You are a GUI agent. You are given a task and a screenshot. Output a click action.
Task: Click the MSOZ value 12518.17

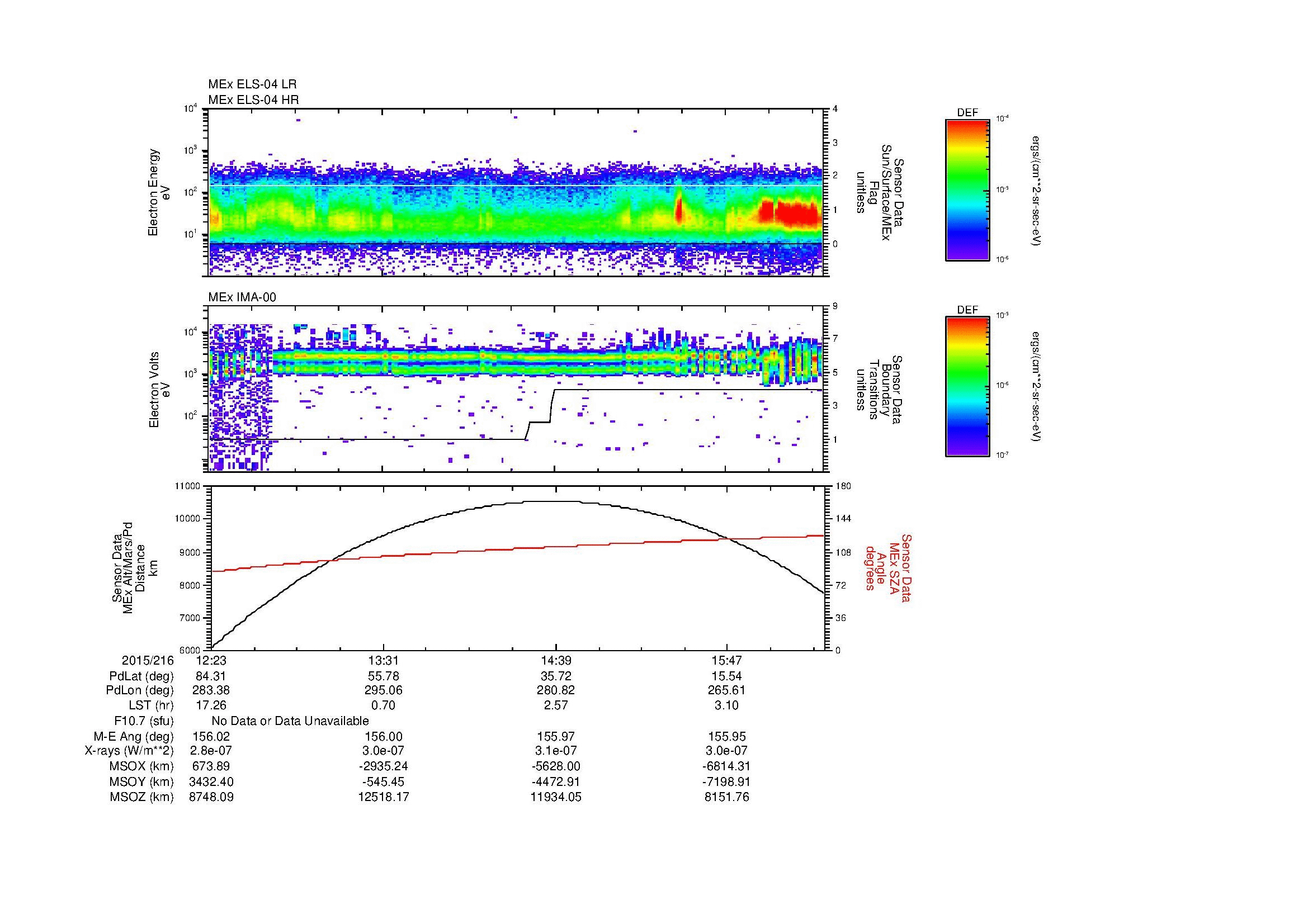coord(384,797)
